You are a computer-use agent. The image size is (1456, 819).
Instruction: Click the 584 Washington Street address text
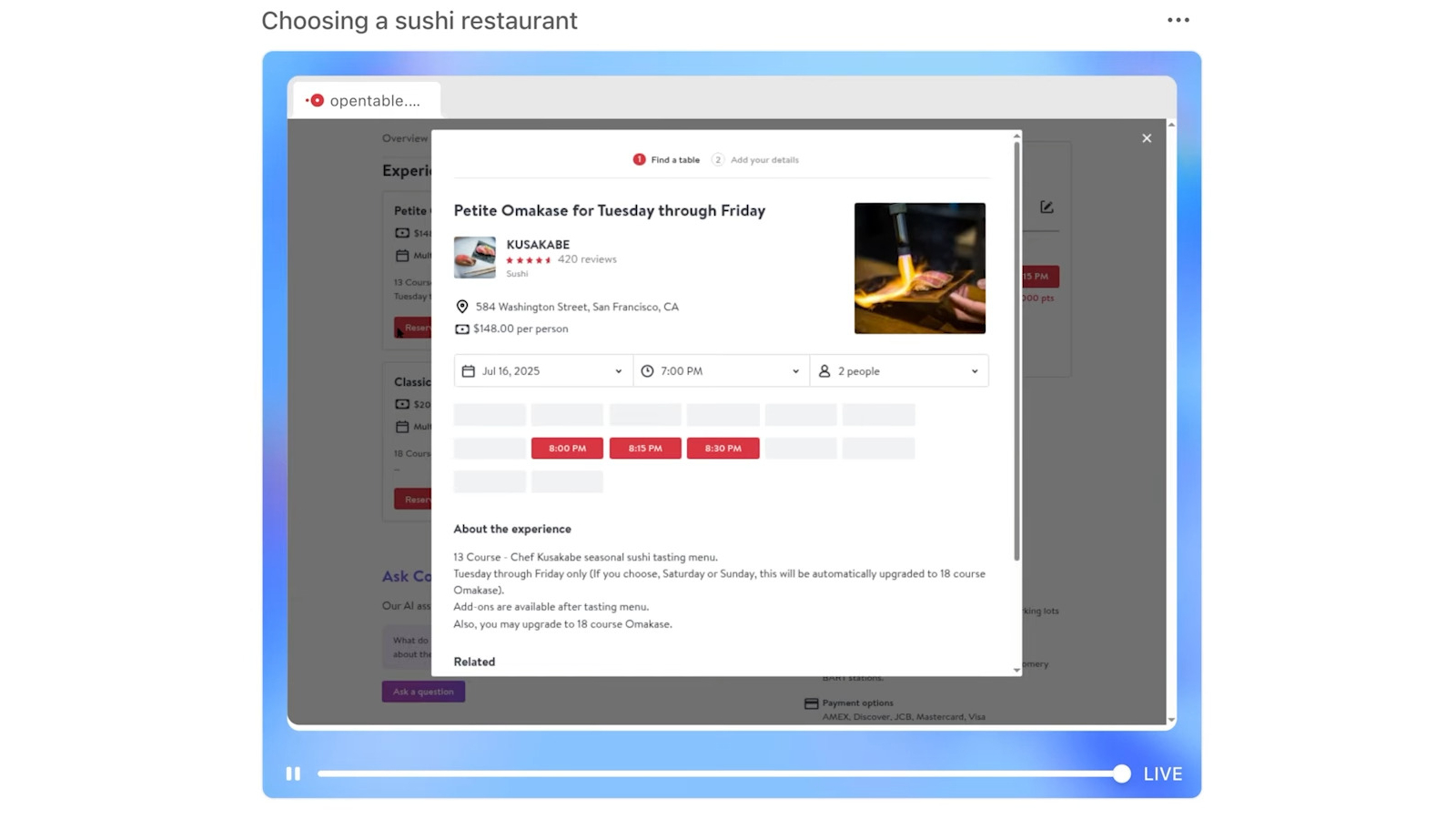(x=577, y=307)
